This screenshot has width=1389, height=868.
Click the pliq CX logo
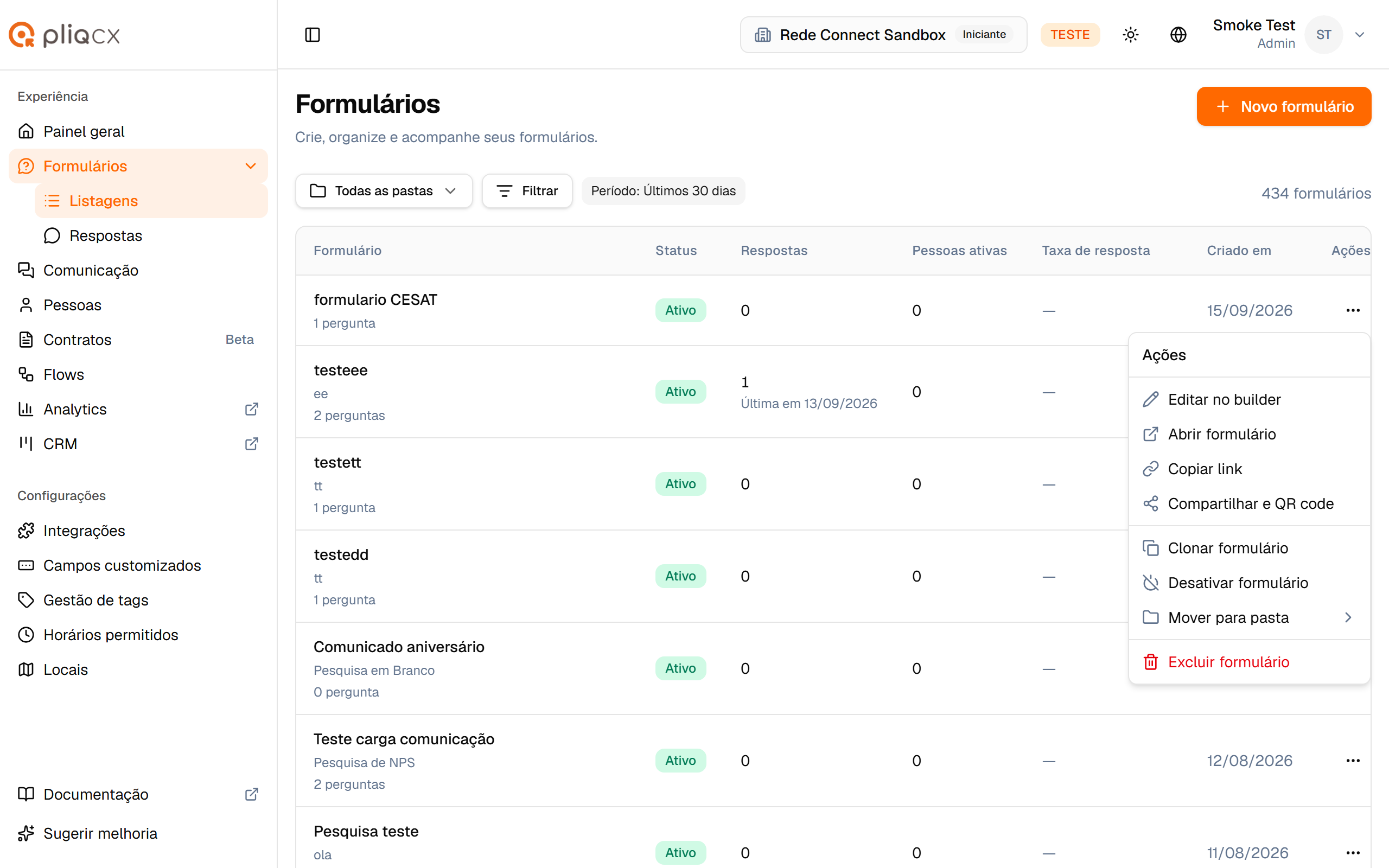[x=64, y=35]
